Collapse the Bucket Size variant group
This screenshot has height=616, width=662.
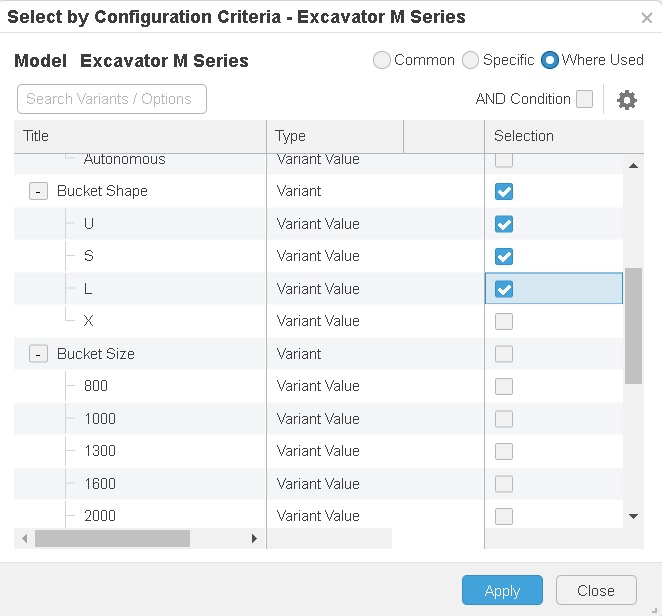coord(39,354)
